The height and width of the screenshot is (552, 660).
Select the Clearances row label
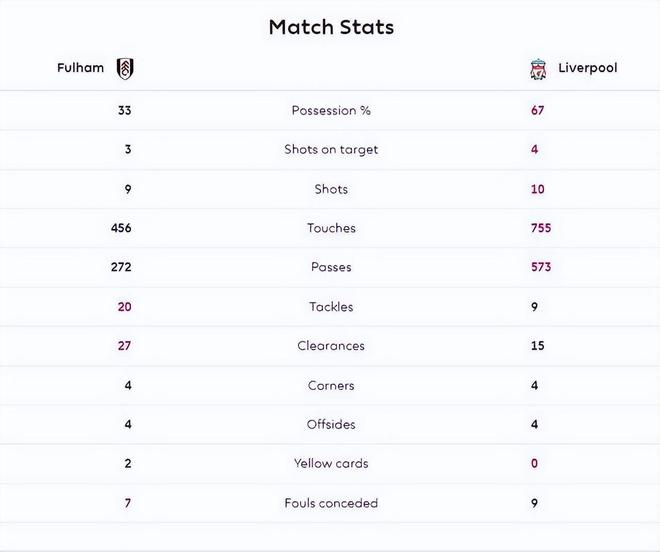[x=331, y=346]
